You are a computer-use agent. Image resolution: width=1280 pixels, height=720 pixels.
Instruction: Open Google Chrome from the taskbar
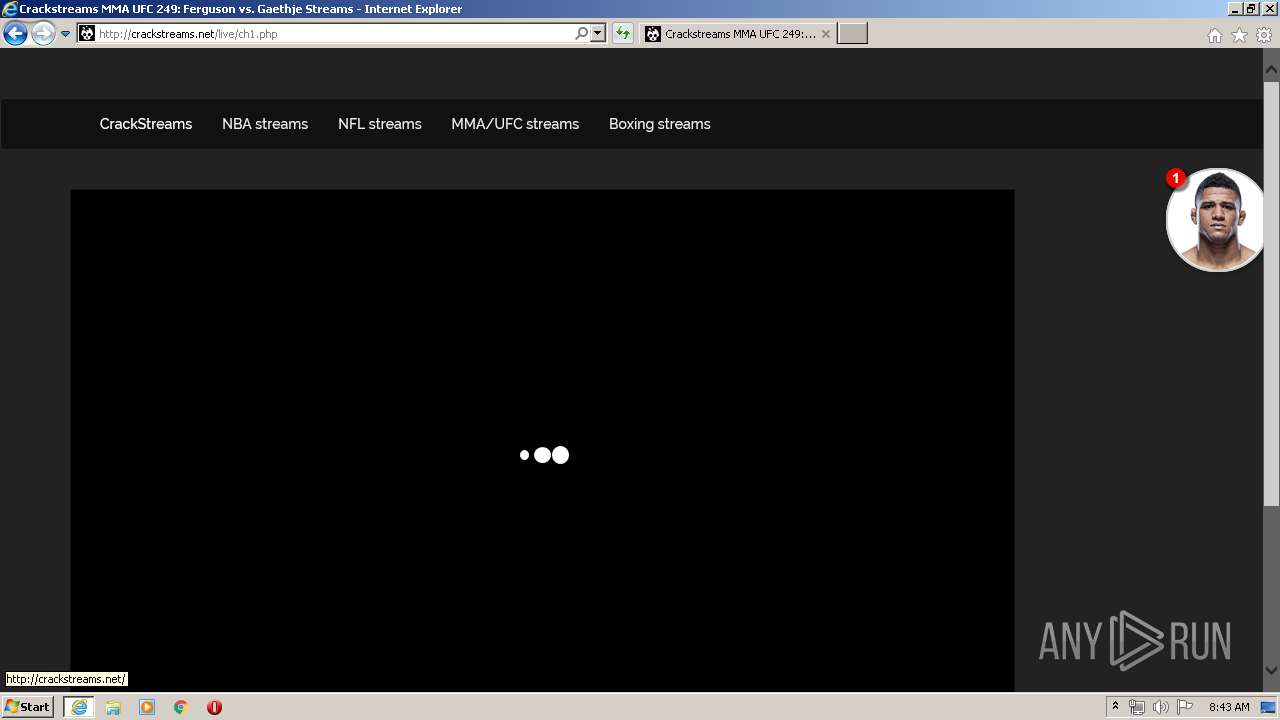click(x=181, y=707)
